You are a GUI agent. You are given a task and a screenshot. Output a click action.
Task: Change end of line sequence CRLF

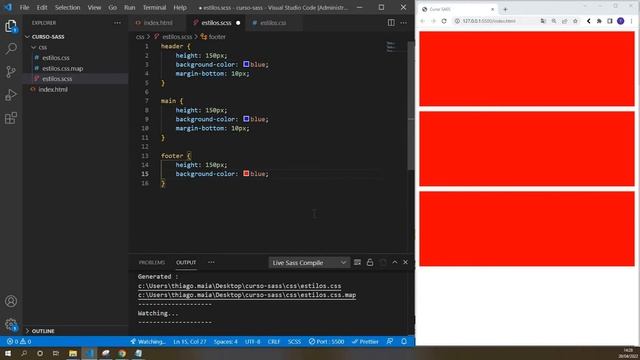point(274,342)
